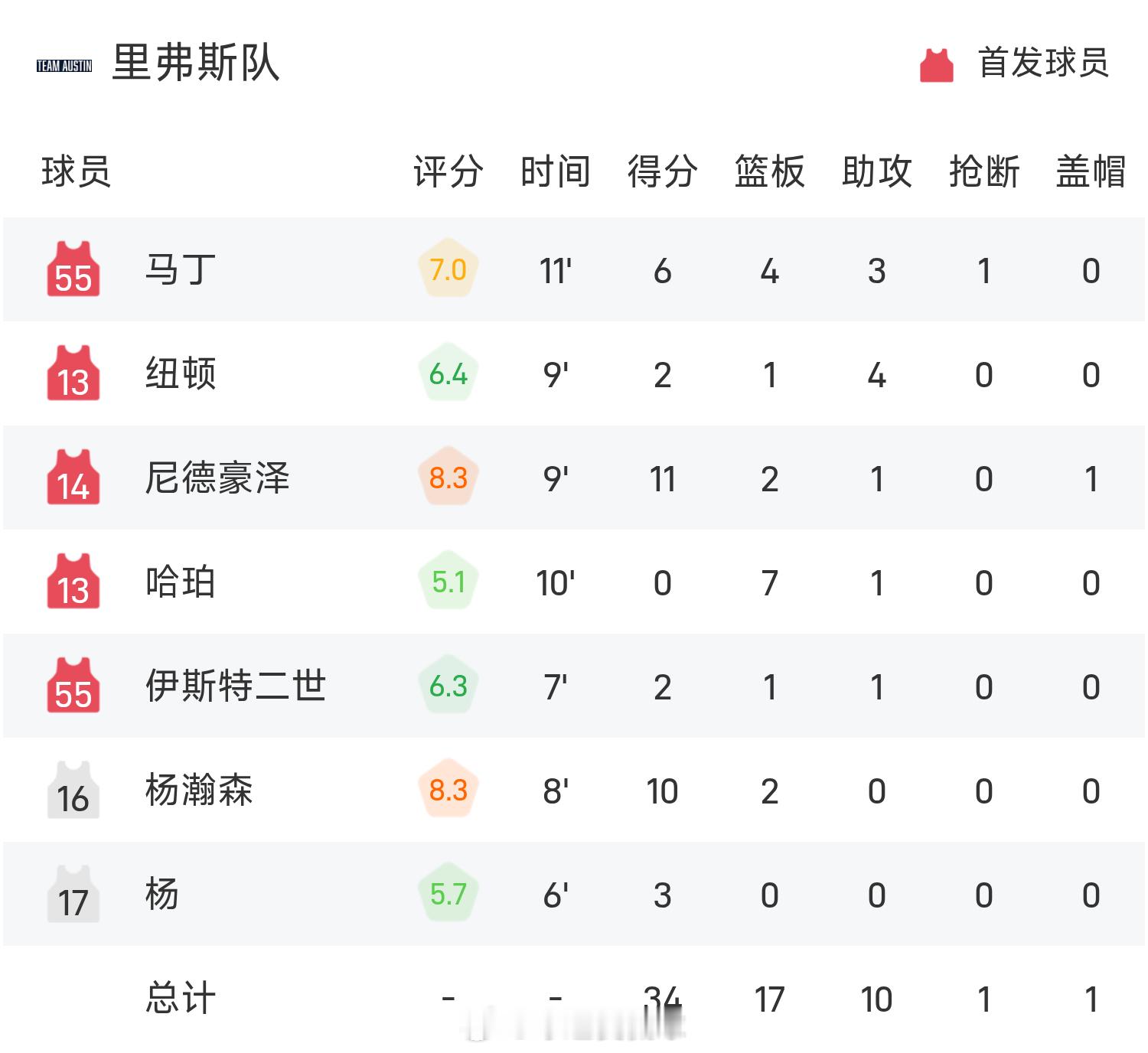Click 伊斯特二世's number 55 jersey icon
This screenshot has width=1148, height=1053.
73,685
